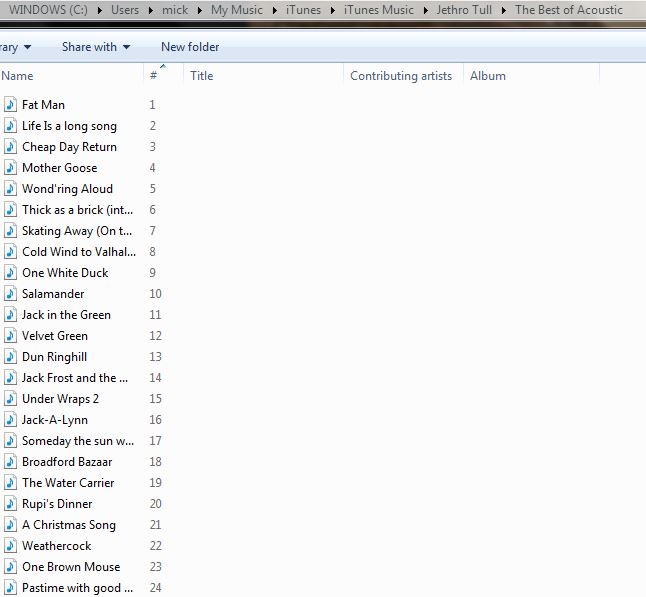Select the Weathercock file name
The image size is (646, 597).
[56, 546]
